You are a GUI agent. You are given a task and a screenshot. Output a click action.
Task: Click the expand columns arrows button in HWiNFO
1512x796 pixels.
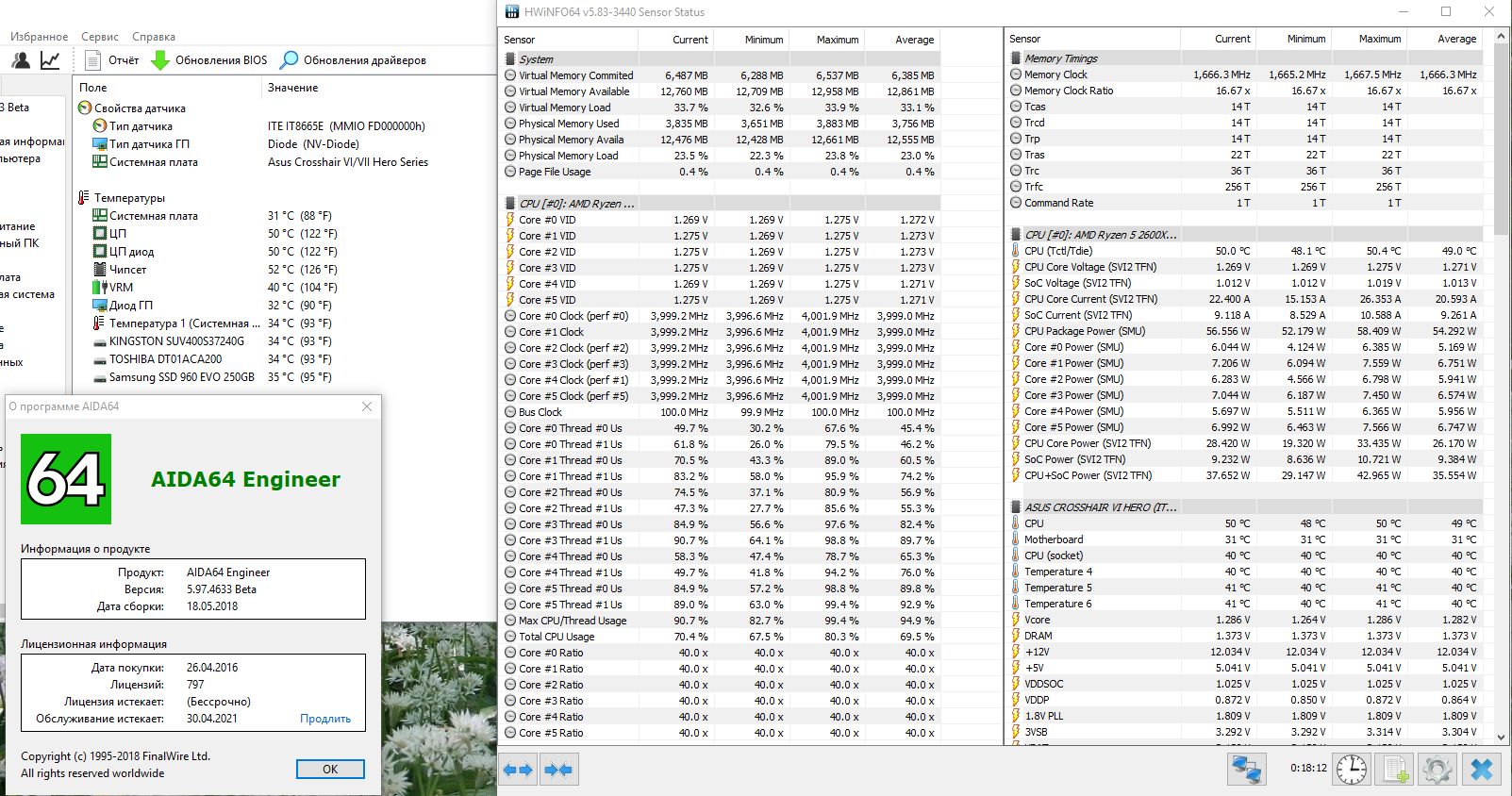(519, 770)
